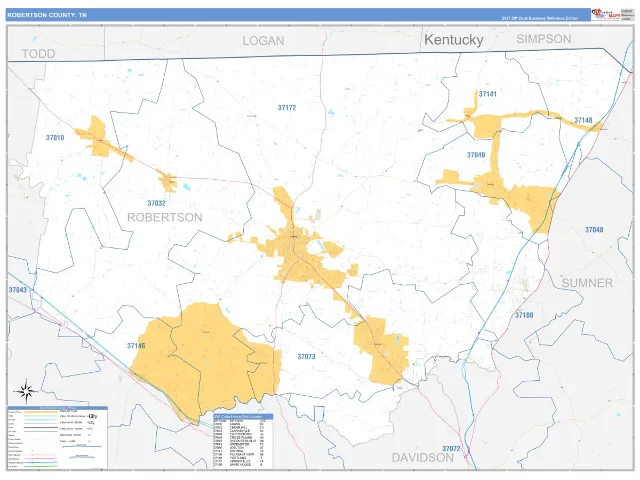This screenshot has width=640, height=480.
Task: Click ZIP code label '37073'
Action: click(x=306, y=357)
